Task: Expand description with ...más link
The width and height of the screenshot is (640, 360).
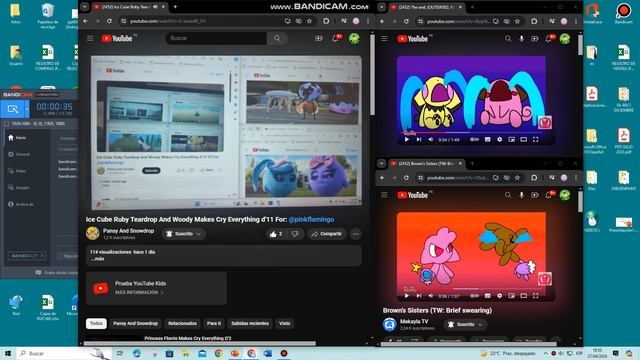Action: tap(97, 258)
